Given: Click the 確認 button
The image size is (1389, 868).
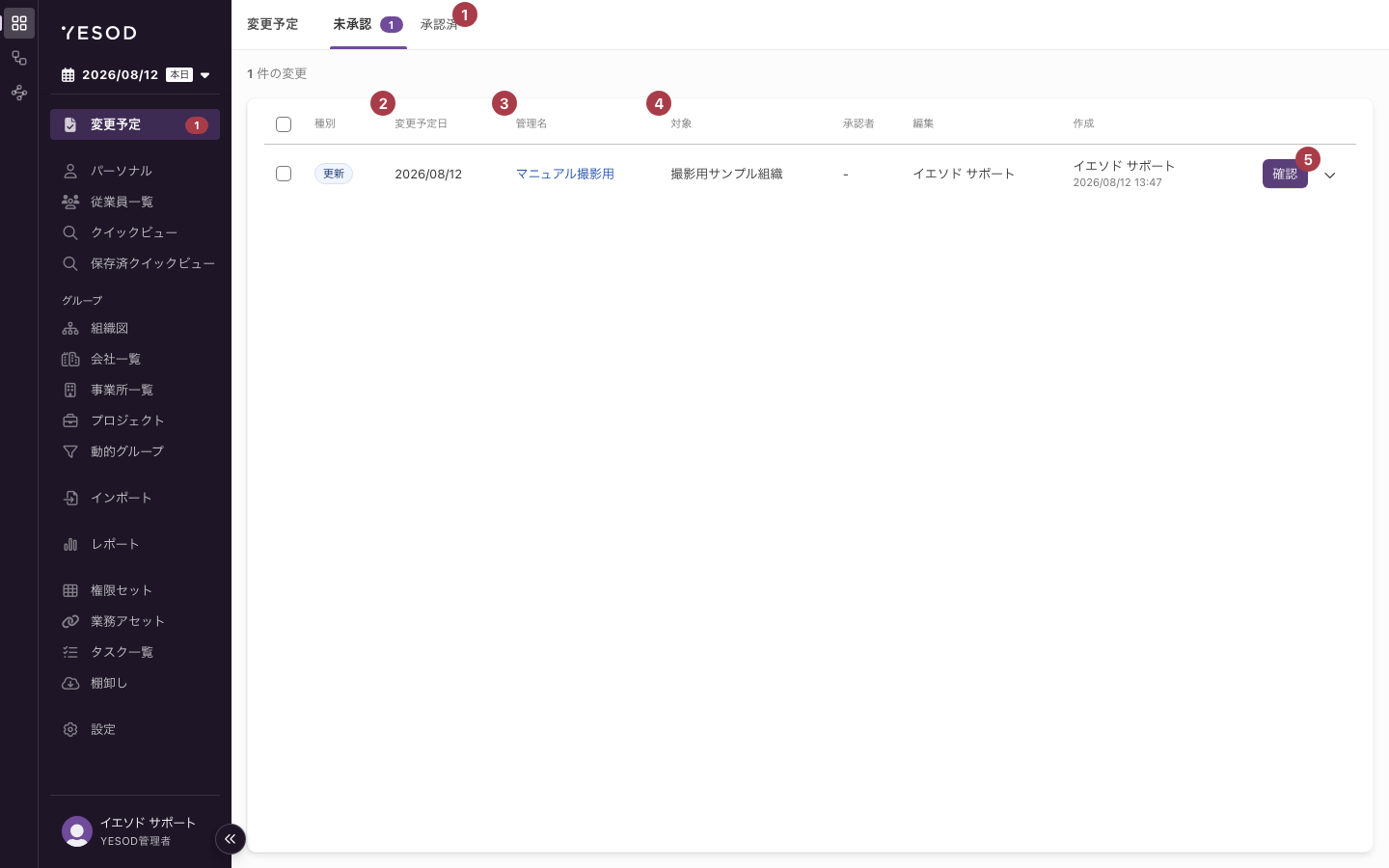Looking at the screenshot, I should click(1285, 174).
